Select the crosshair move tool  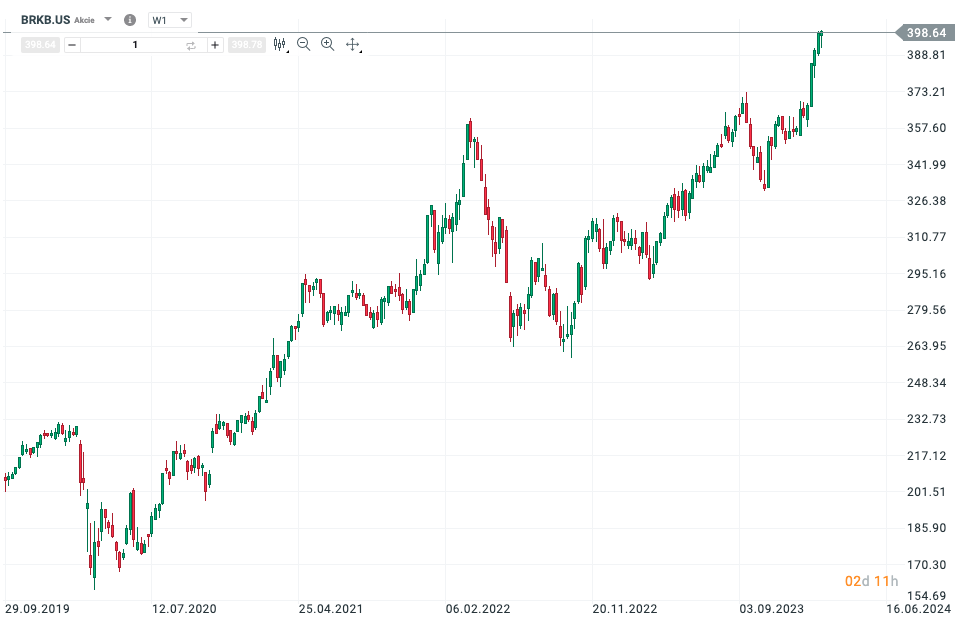coord(353,44)
